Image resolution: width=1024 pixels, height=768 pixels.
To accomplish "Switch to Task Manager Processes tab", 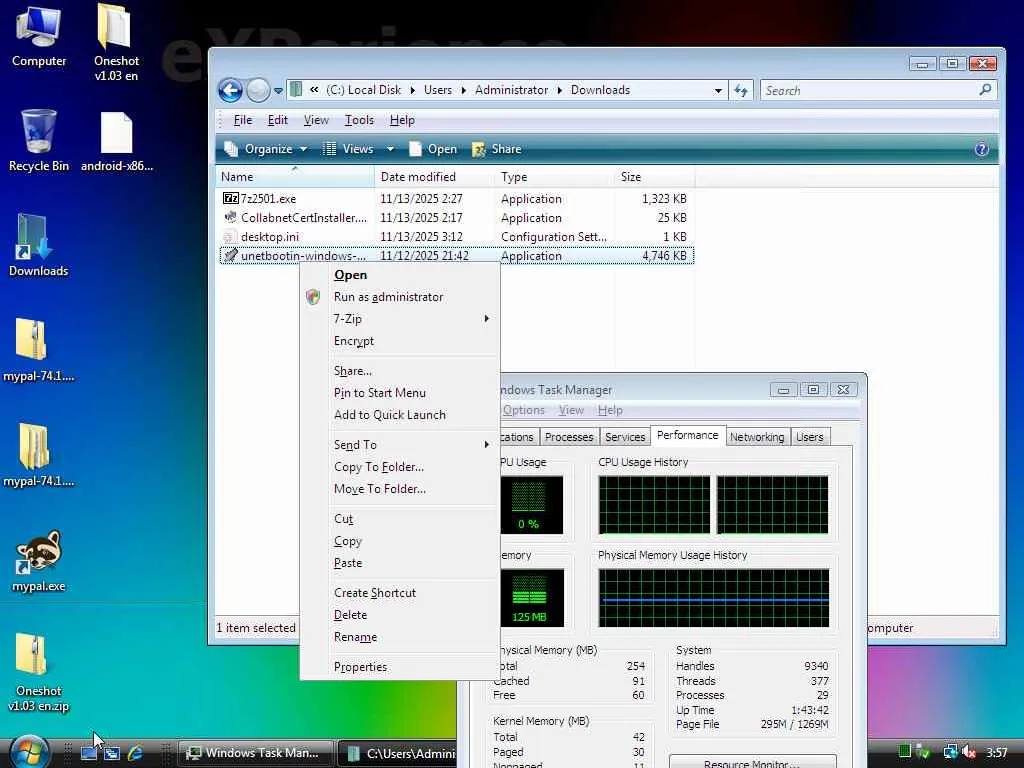I will [x=569, y=437].
